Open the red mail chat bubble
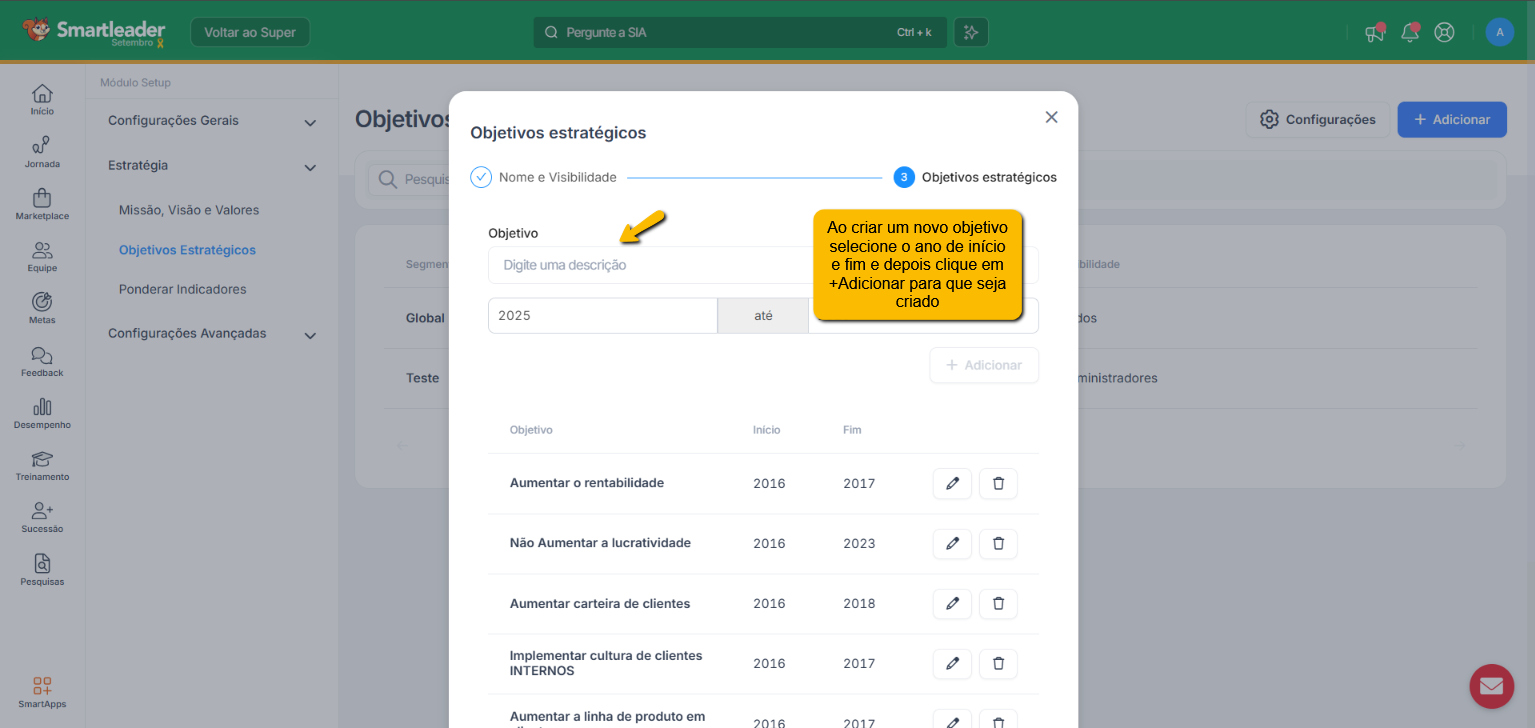Viewport: 1535px width, 728px height. point(1491,686)
